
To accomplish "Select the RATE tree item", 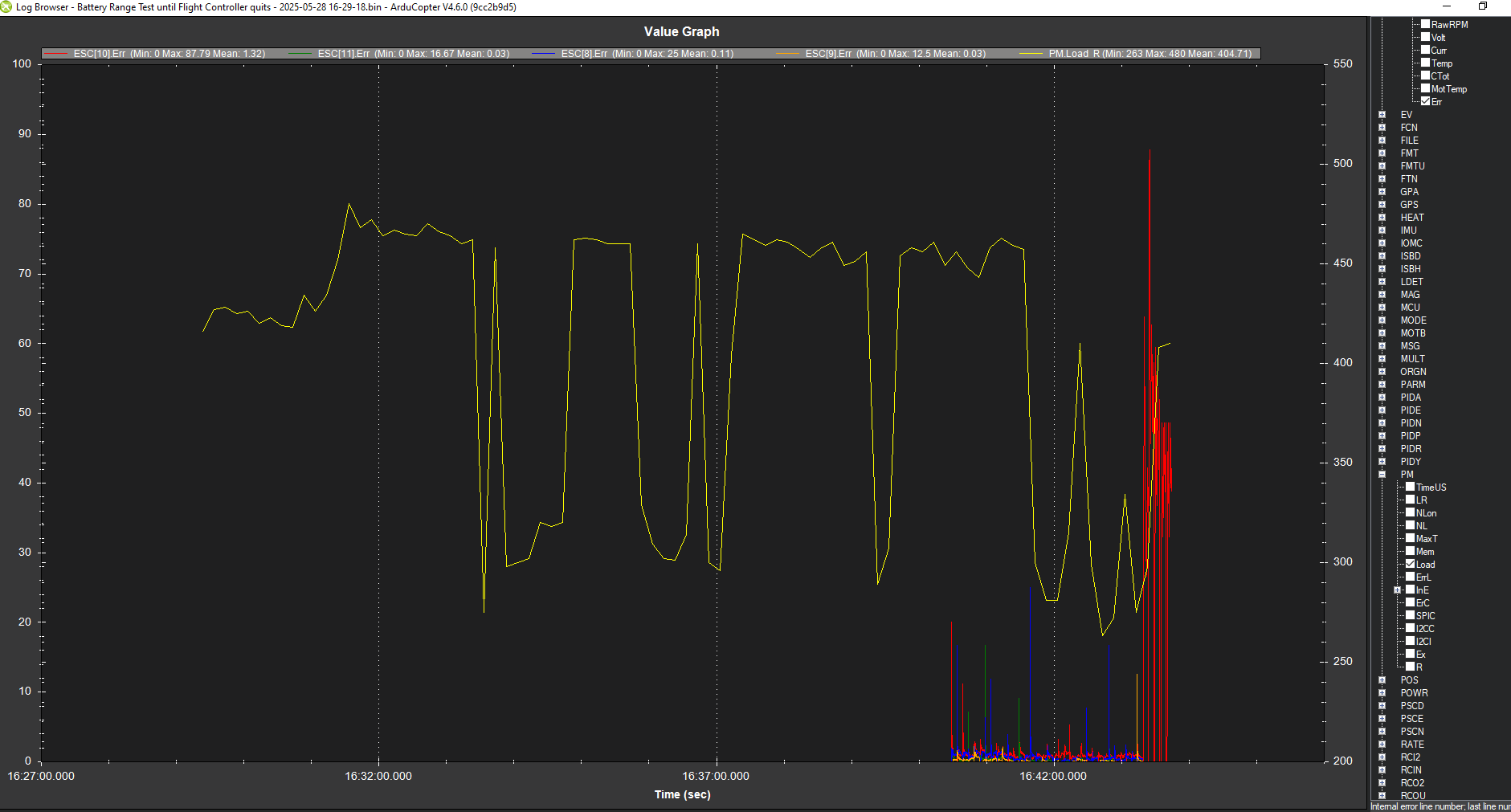I will 1411,745.
